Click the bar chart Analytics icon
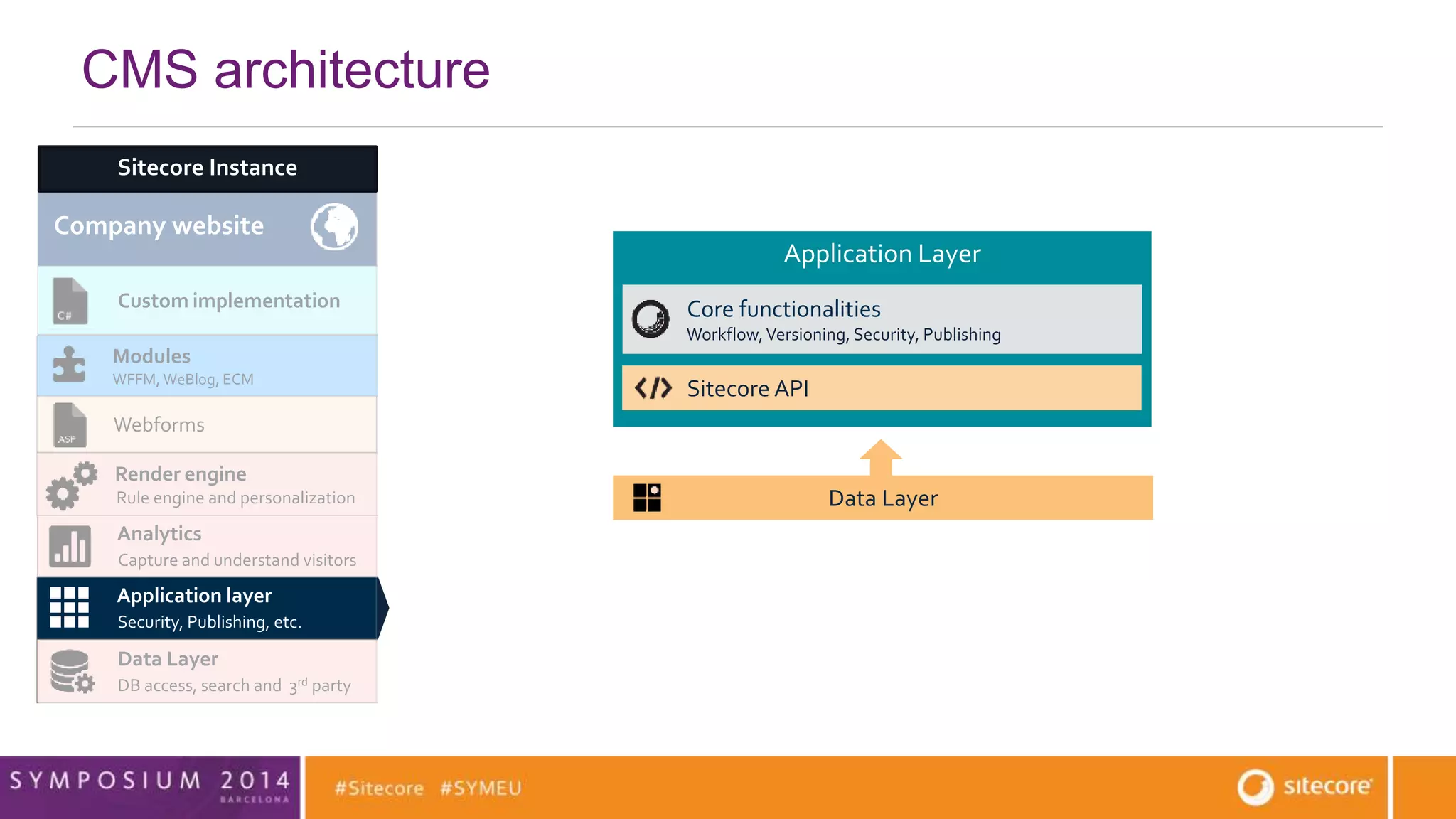This screenshot has height=819, width=1456. [70, 546]
